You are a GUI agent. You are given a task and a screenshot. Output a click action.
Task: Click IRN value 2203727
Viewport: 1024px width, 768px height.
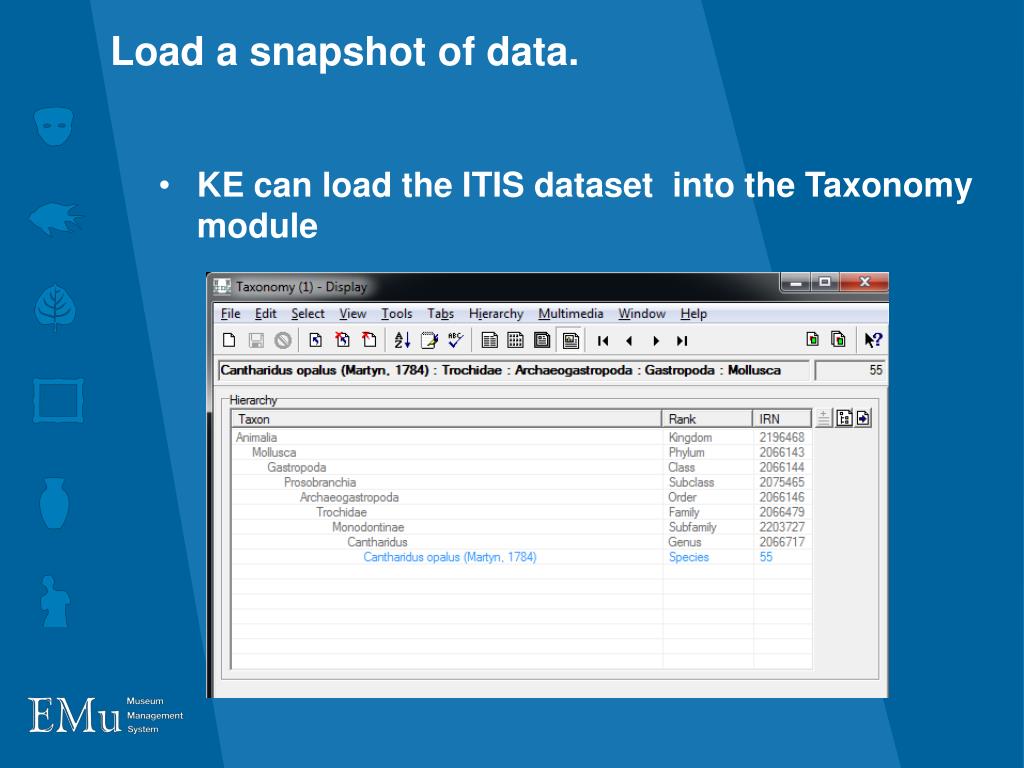click(782, 527)
